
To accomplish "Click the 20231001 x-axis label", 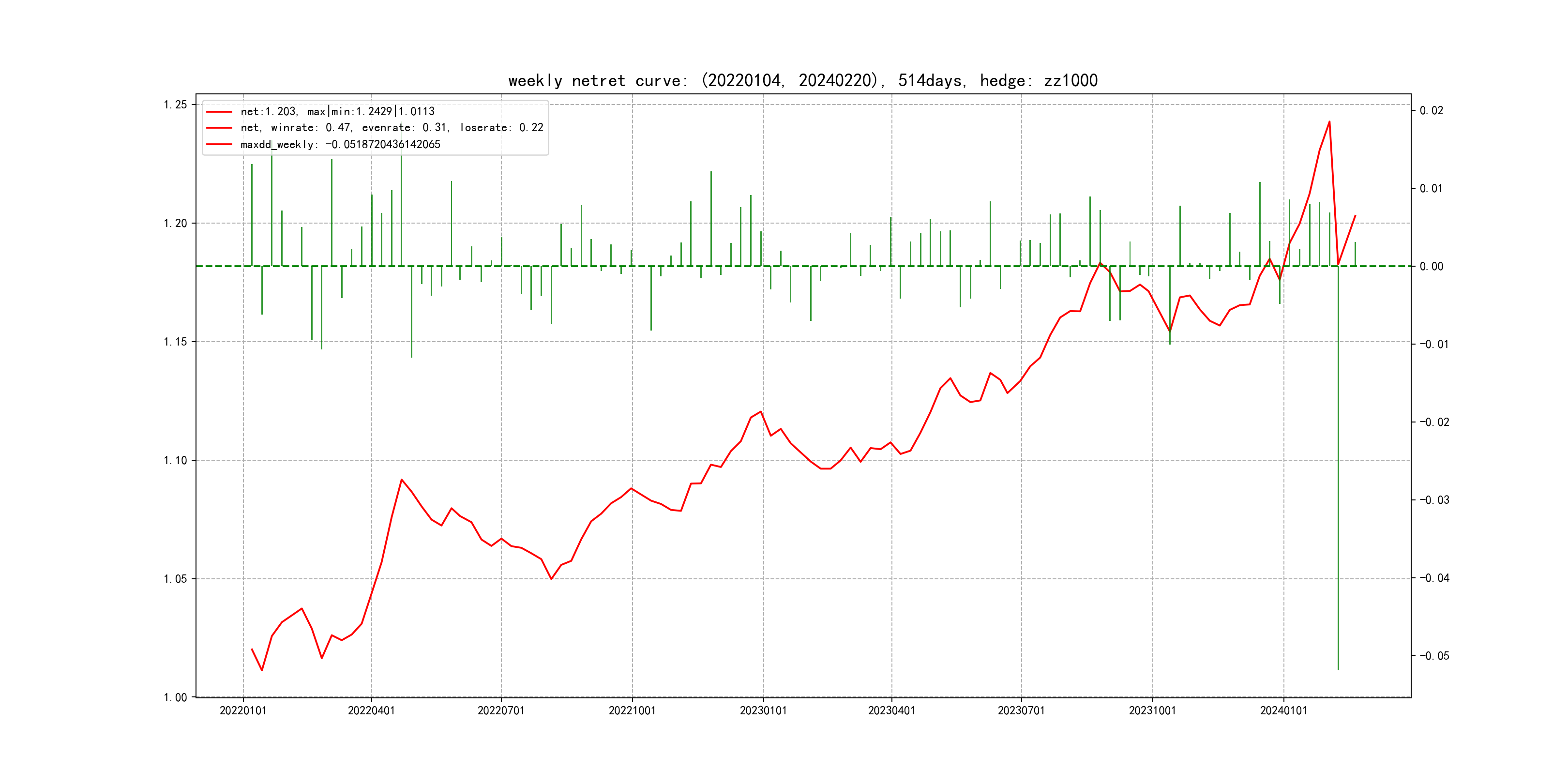I will (x=1152, y=710).
